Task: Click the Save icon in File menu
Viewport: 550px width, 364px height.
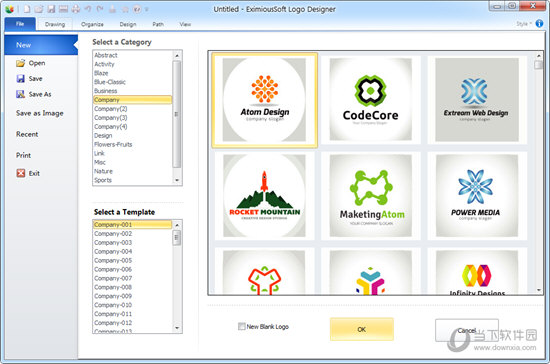Action: coord(20,79)
